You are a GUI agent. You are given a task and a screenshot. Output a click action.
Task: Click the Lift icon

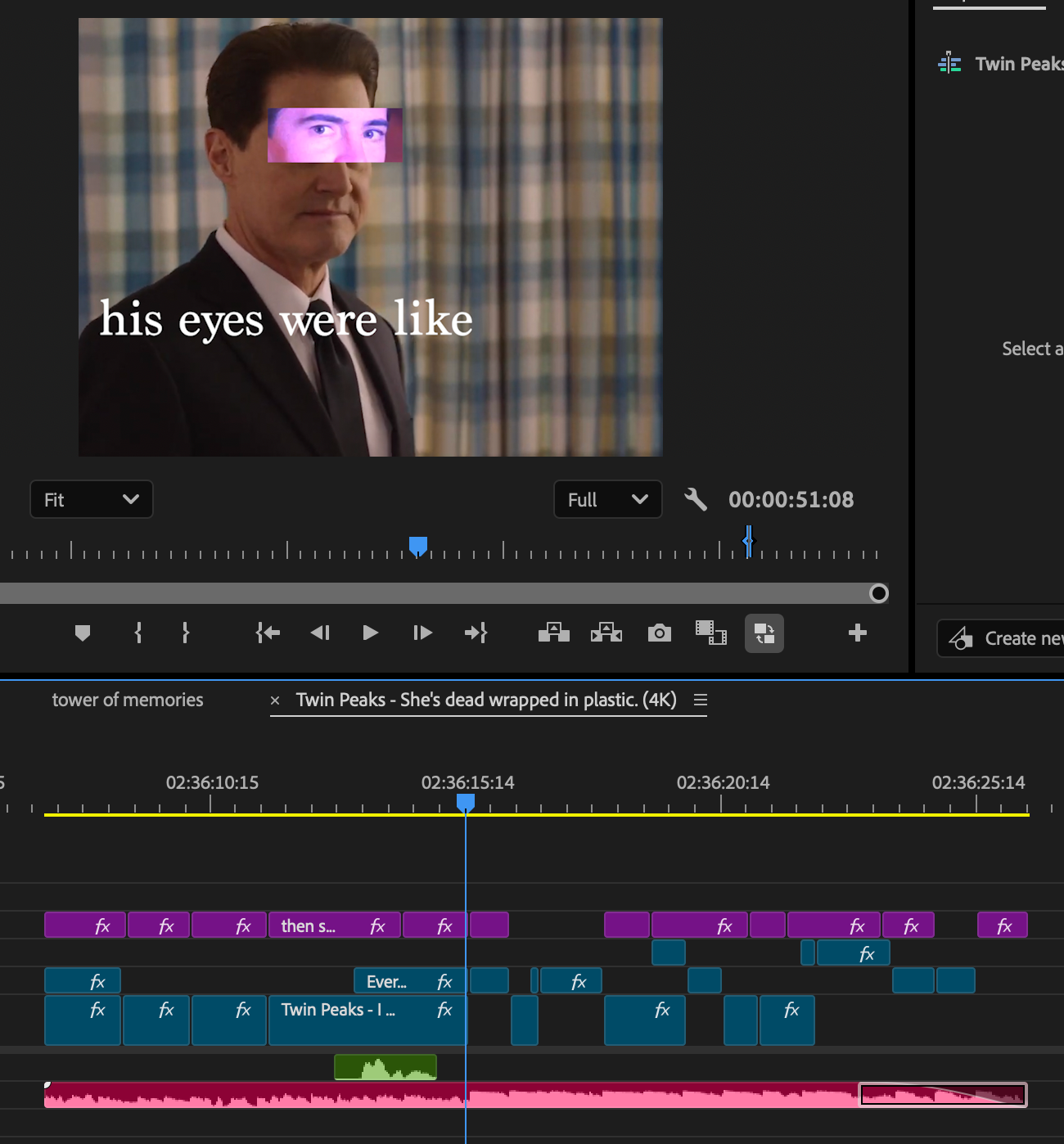click(554, 633)
